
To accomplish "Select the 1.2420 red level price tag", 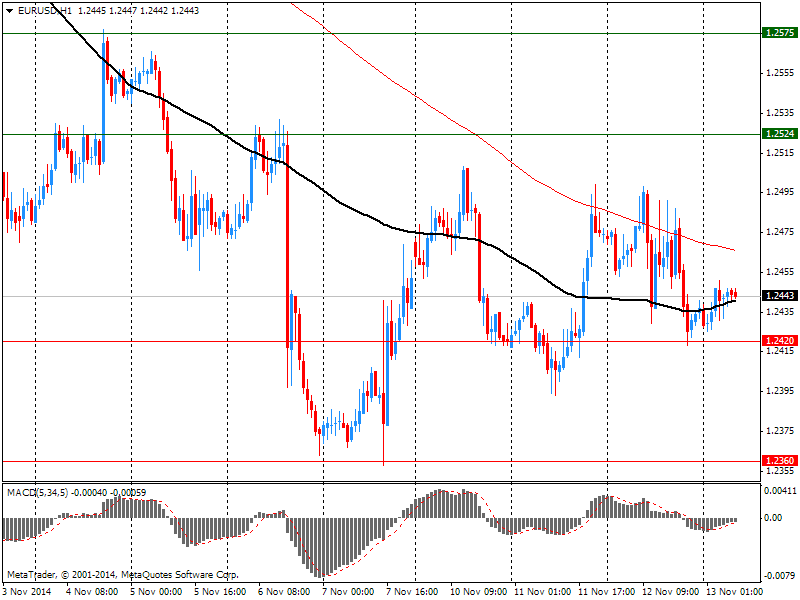I will 779,341.
